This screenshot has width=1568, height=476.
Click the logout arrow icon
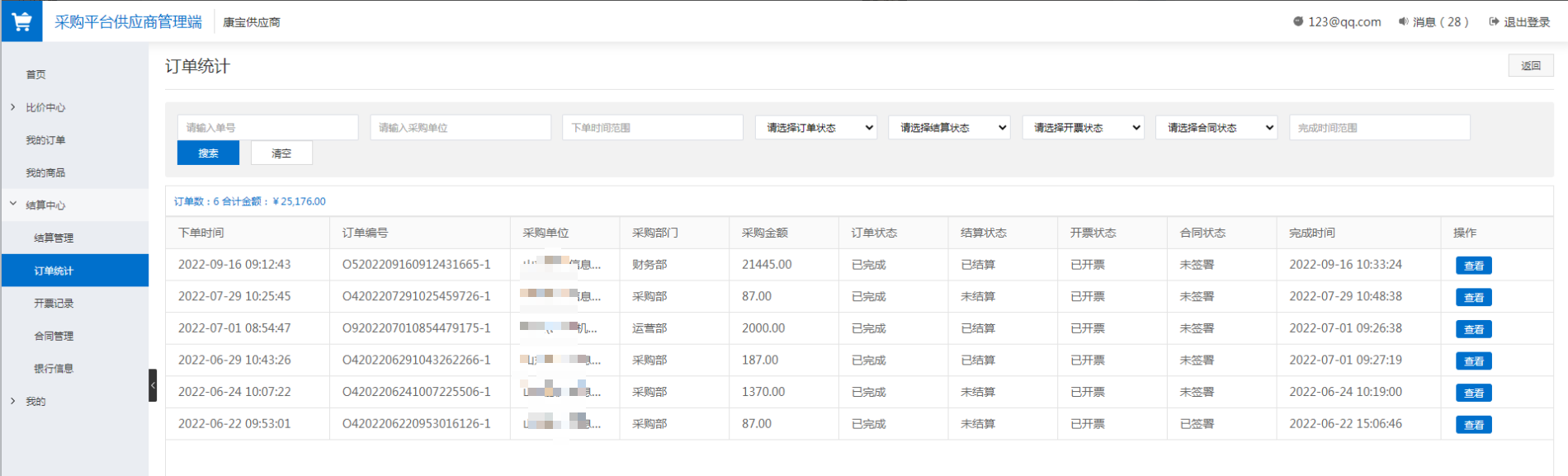click(x=1494, y=21)
